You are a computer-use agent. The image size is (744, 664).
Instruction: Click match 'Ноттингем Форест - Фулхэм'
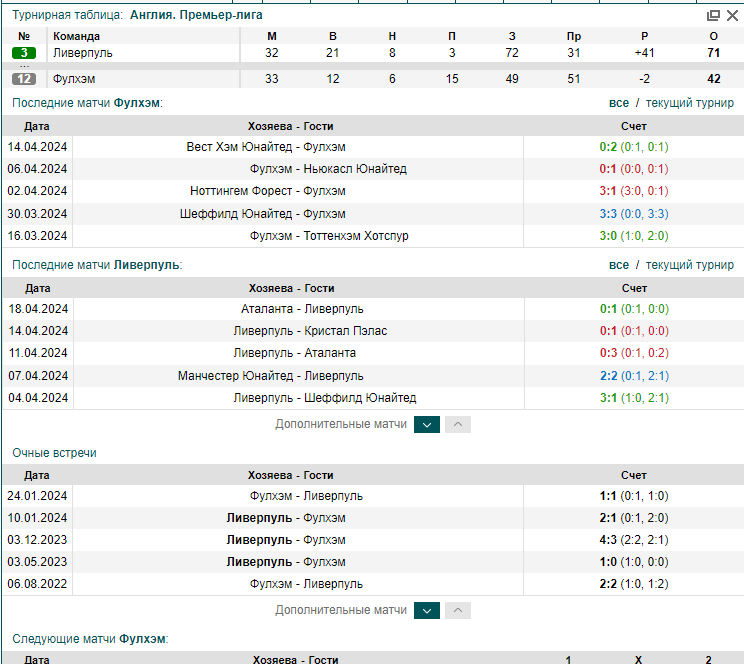click(x=268, y=191)
